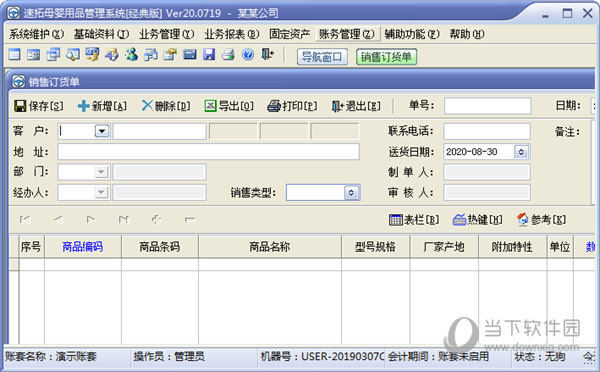
Task: Open hotkeys list 热键[H]
Action: click(x=477, y=220)
